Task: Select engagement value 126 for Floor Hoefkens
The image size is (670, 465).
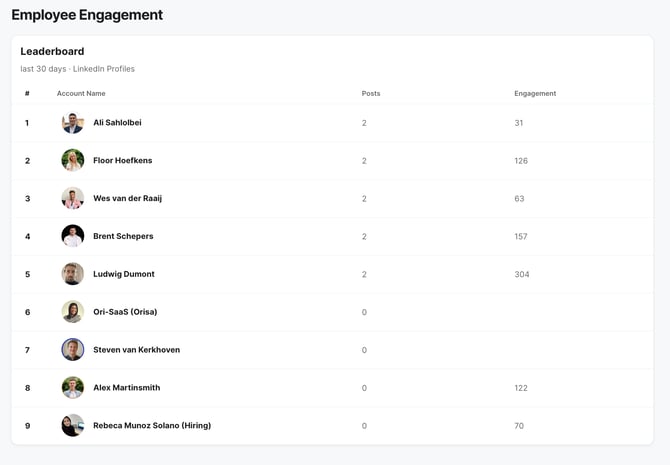Action: (521, 161)
